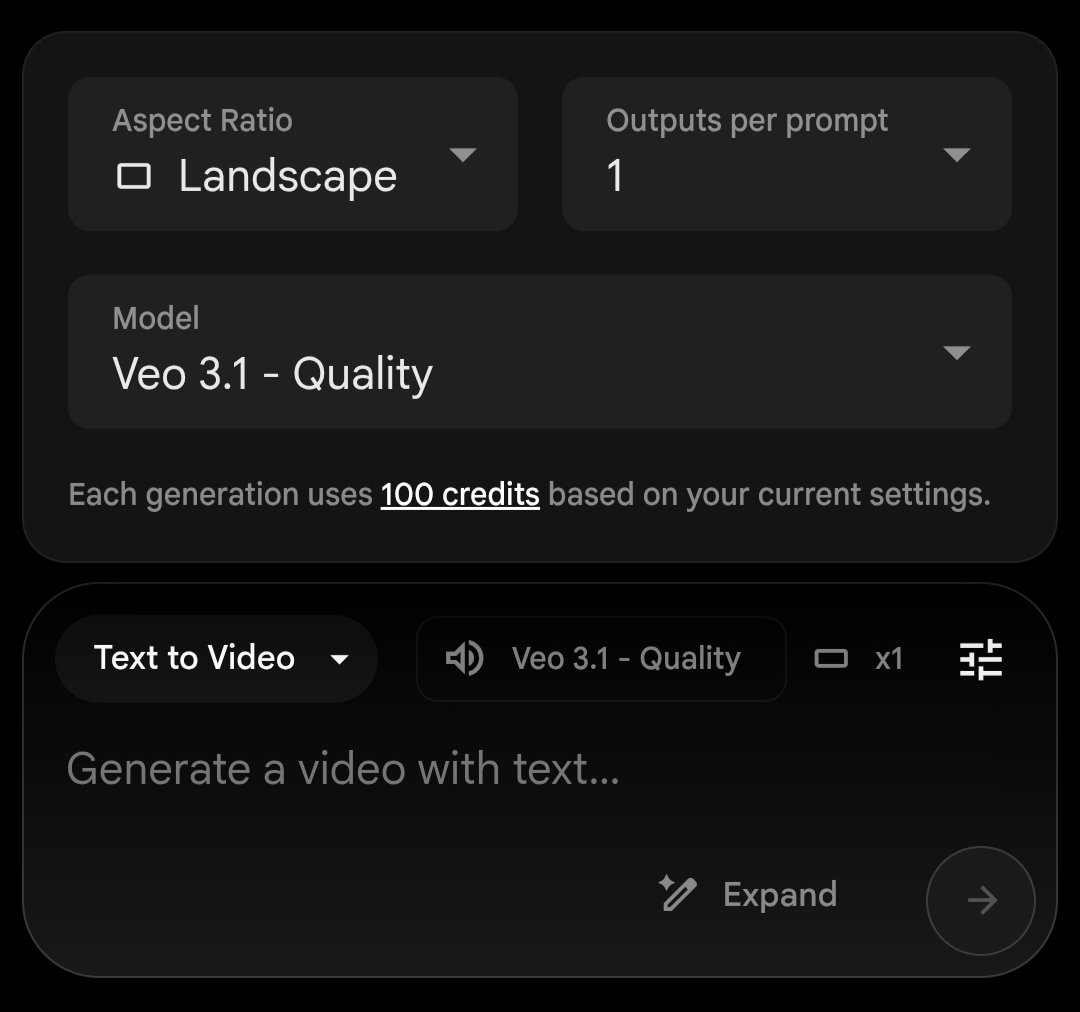Click the Model field's Veo 3.1 - Quality text
The image size is (1080, 1012).
click(x=273, y=375)
